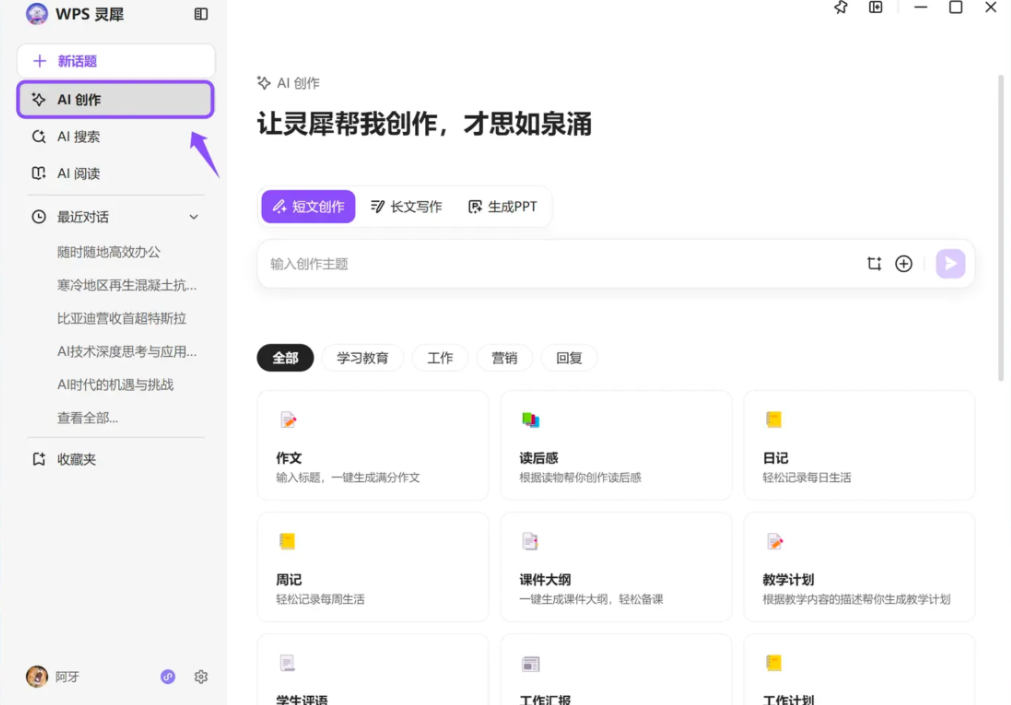Click the 收藏夹 bookmark icon
The width and height of the screenshot is (1011, 705).
tap(39, 459)
